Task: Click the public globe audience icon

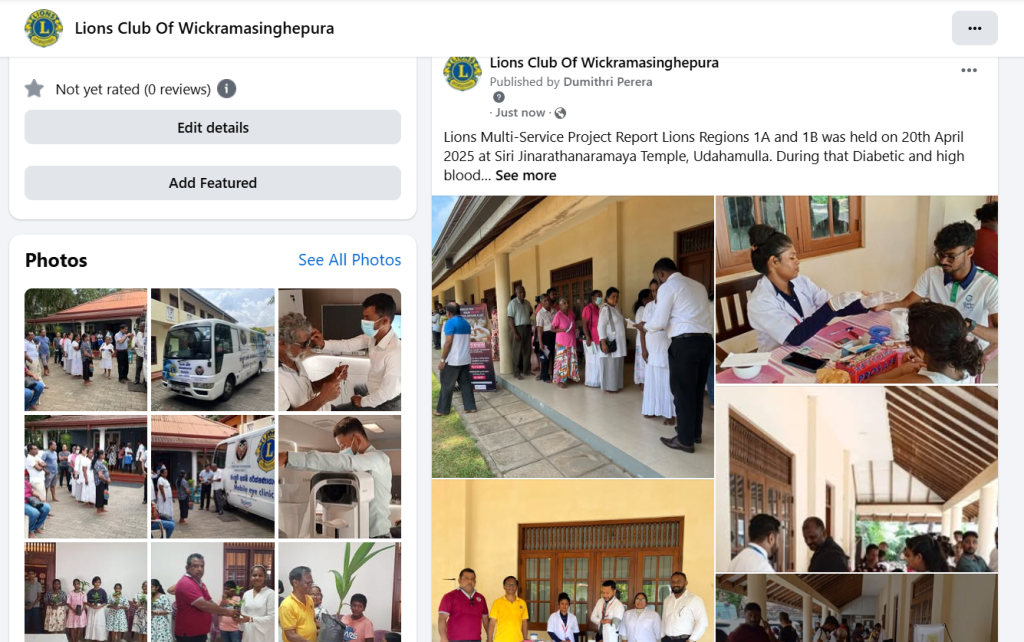Action: 560,113
